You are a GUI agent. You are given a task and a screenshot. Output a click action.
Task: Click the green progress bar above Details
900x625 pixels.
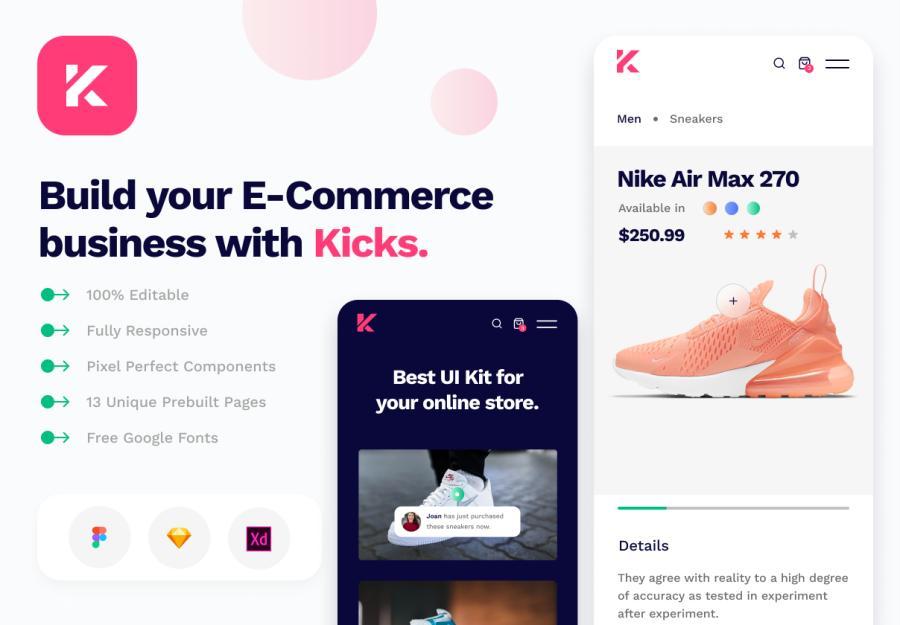(x=642, y=508)
